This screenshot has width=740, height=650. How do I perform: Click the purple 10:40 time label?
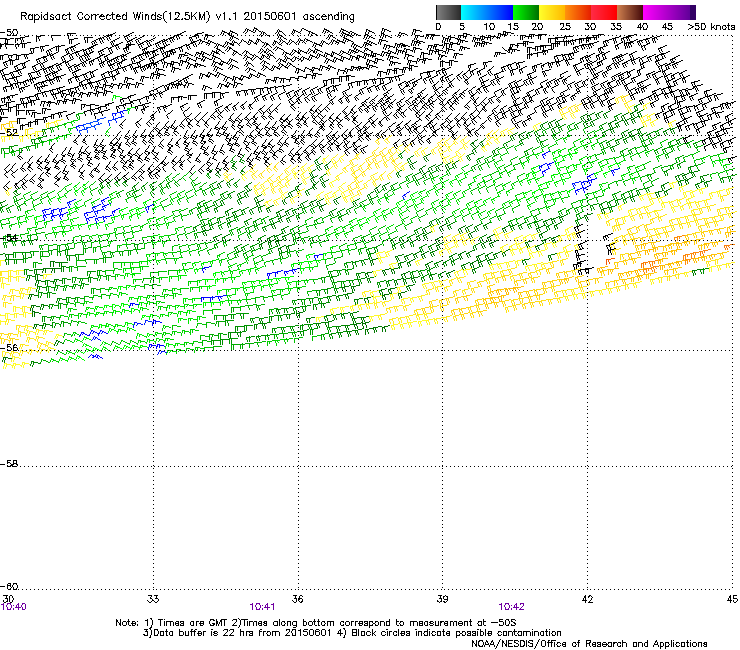coord(14,607)
